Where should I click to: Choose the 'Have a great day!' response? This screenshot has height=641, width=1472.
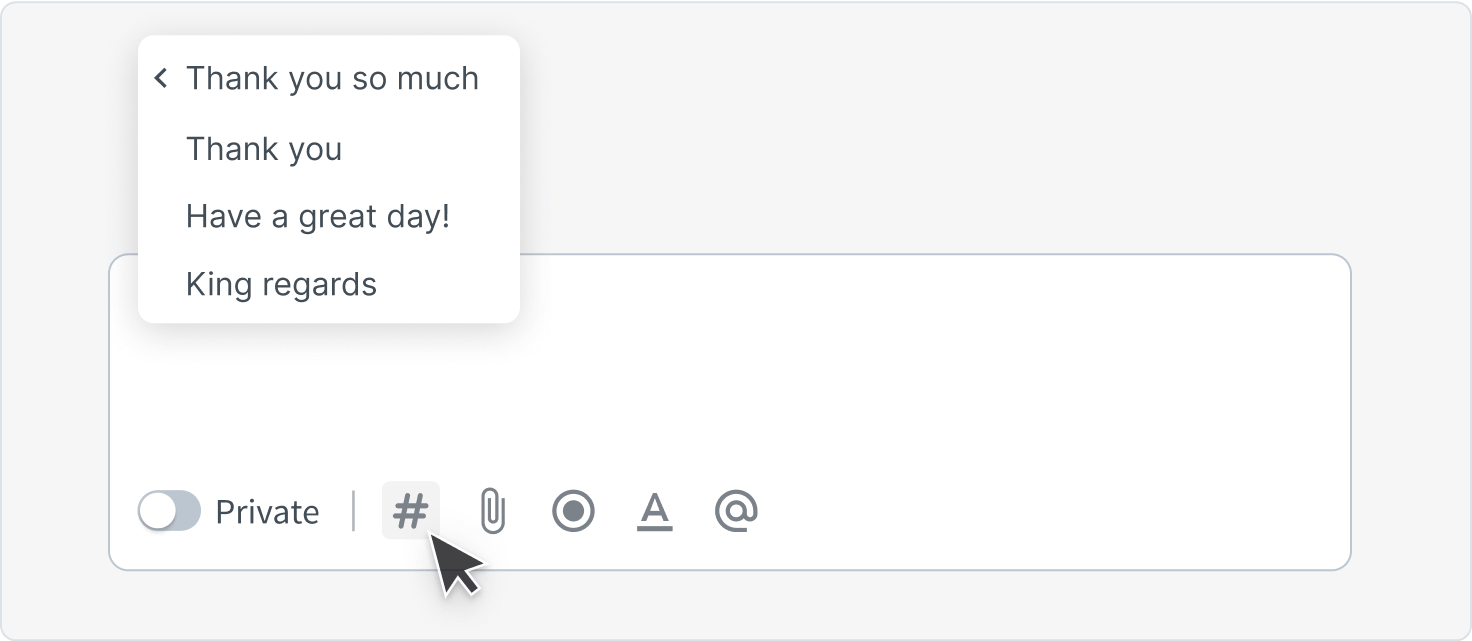coord(318,216)
